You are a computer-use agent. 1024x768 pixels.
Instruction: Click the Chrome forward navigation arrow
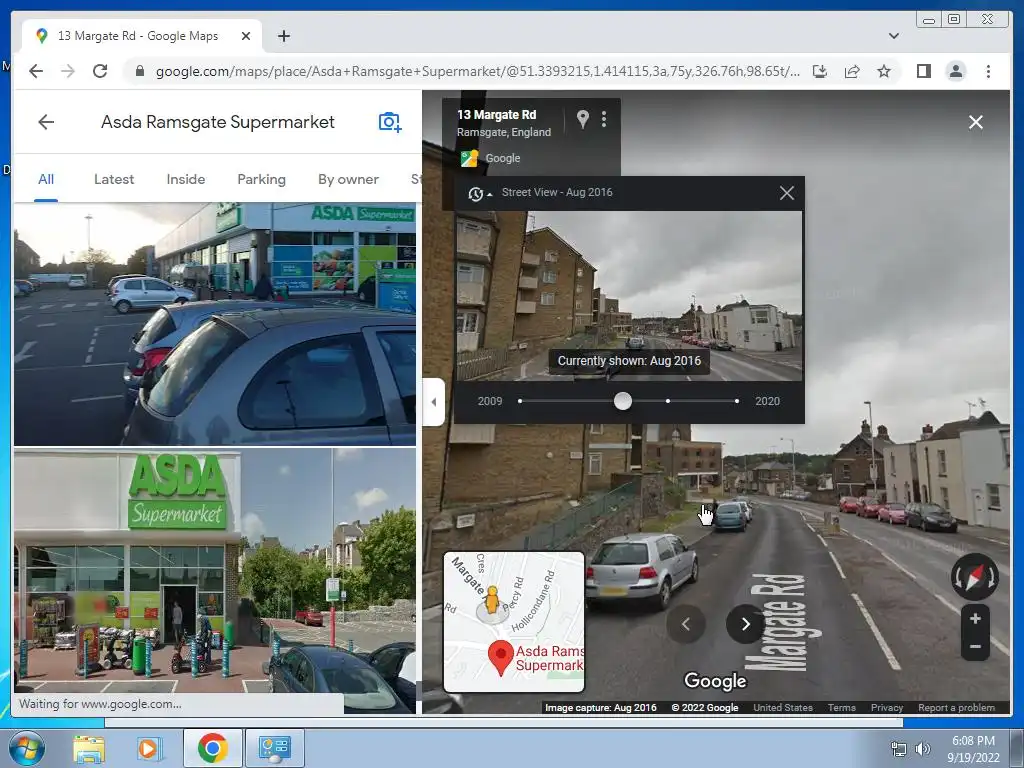point(68,71)
